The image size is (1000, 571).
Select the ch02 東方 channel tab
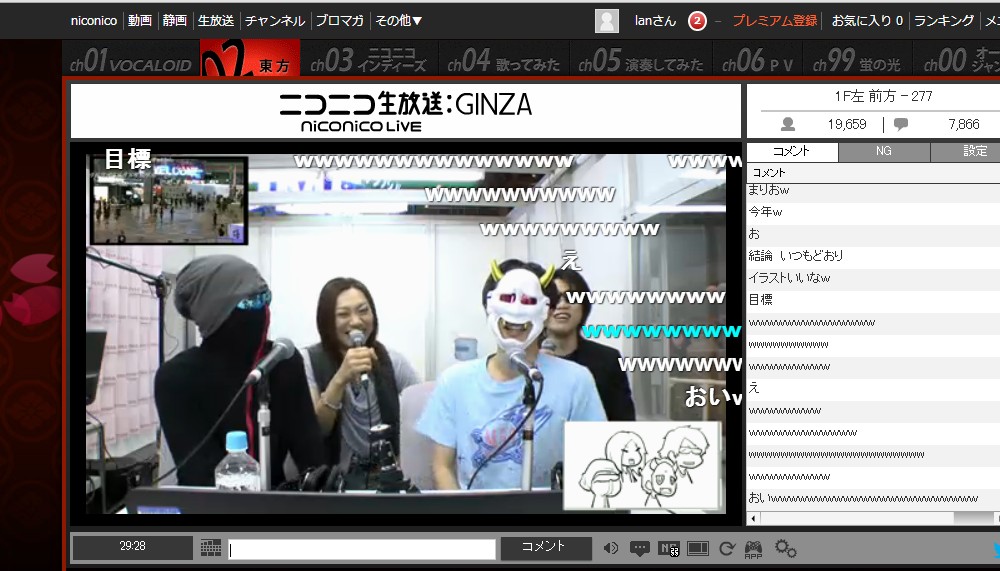(x=250, y=58)
